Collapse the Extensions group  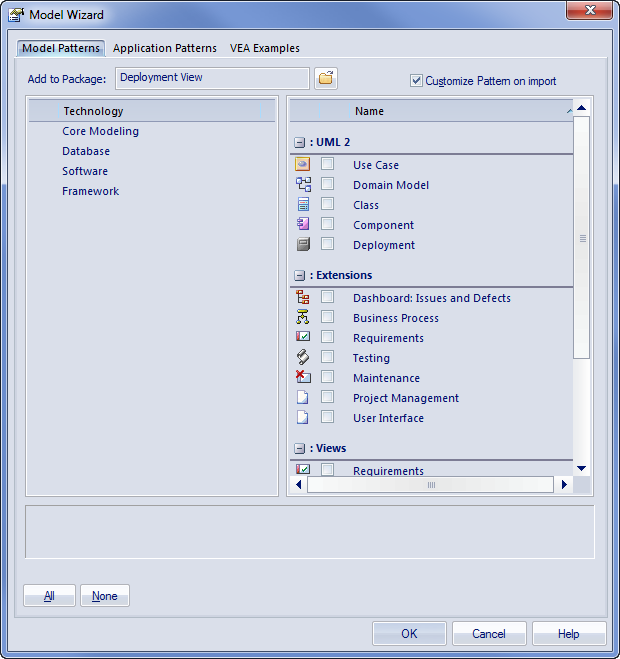click(299, 275)
